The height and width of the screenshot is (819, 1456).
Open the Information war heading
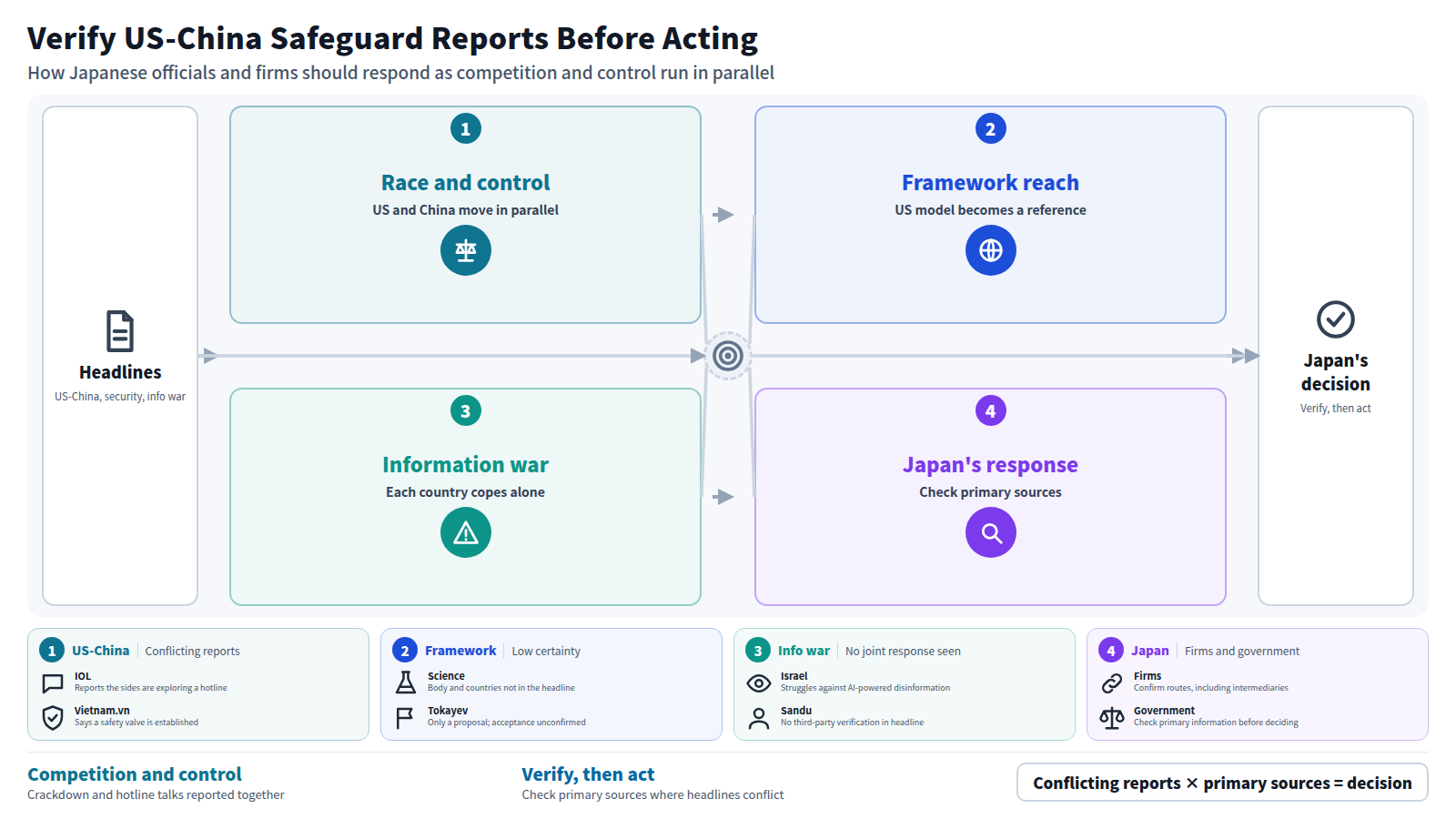point(466,465)
